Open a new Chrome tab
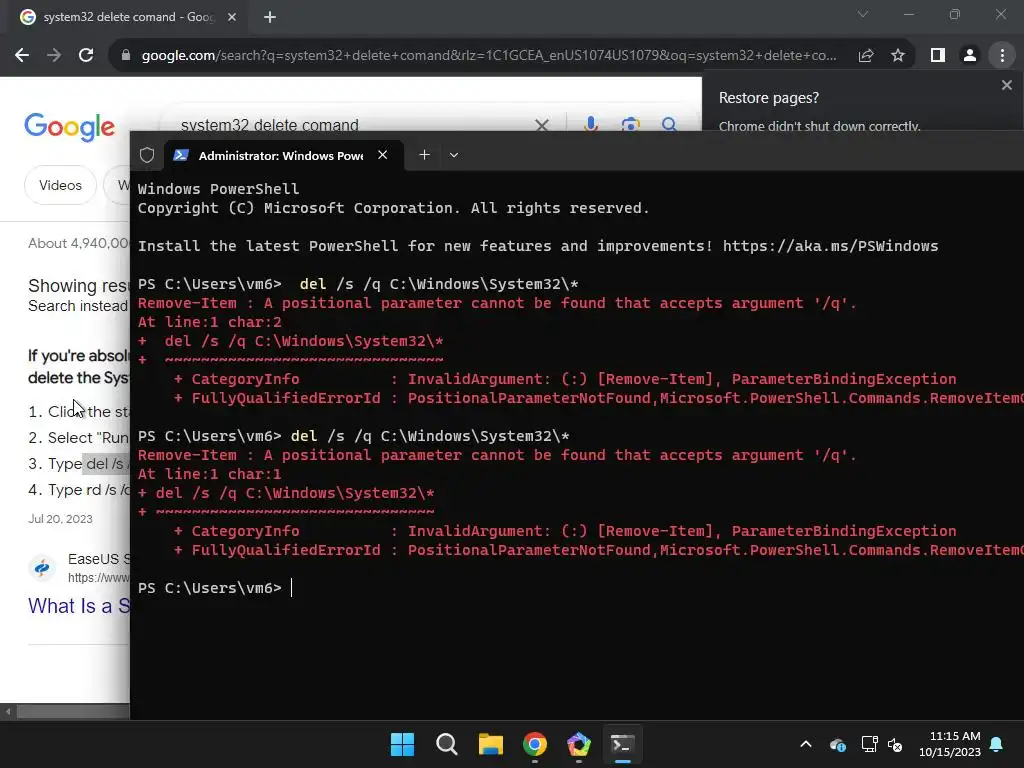This screenshot has height=768, width=1024. (270, 17)
